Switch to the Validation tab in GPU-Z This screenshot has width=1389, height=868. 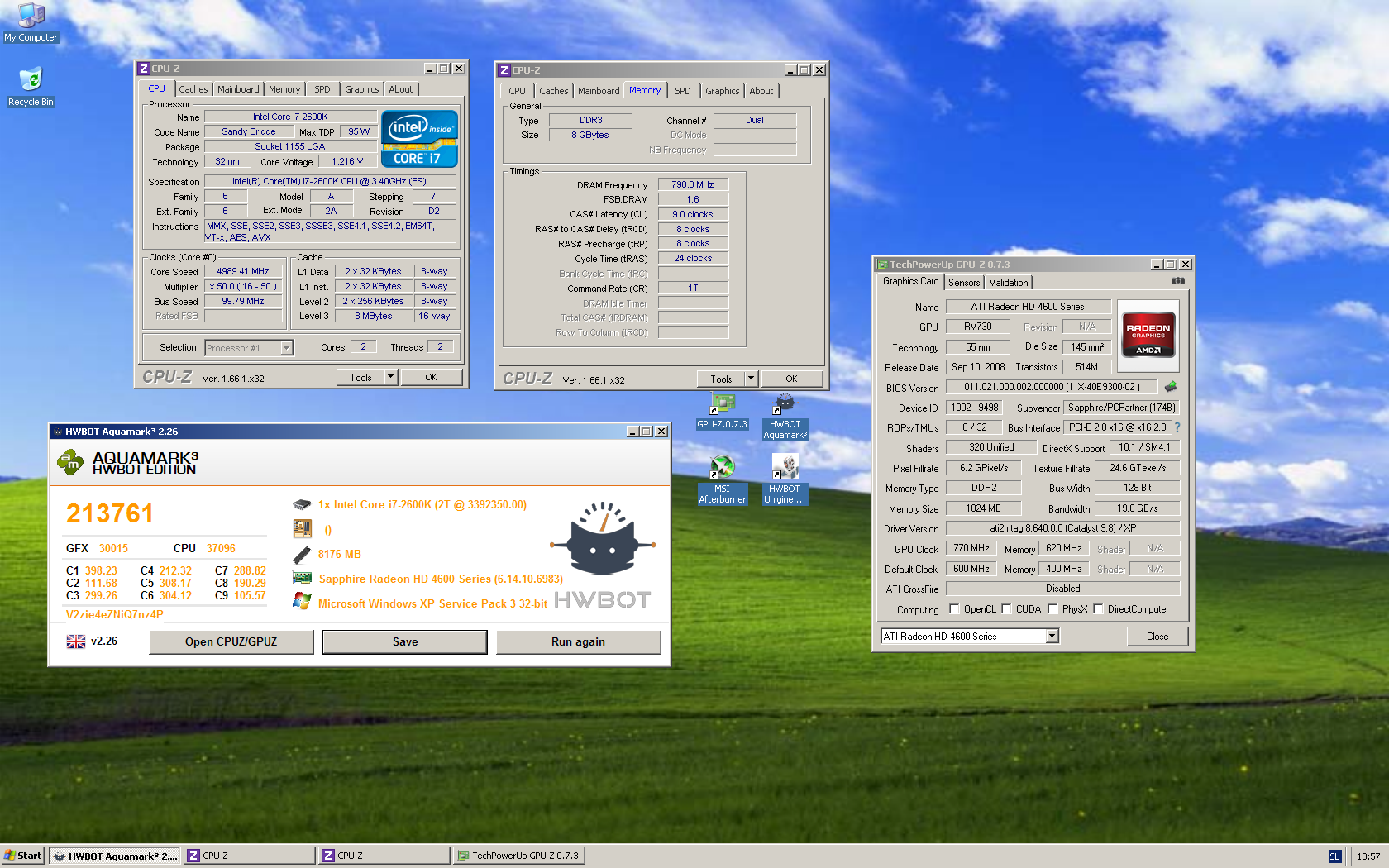tap(1009, 283)
